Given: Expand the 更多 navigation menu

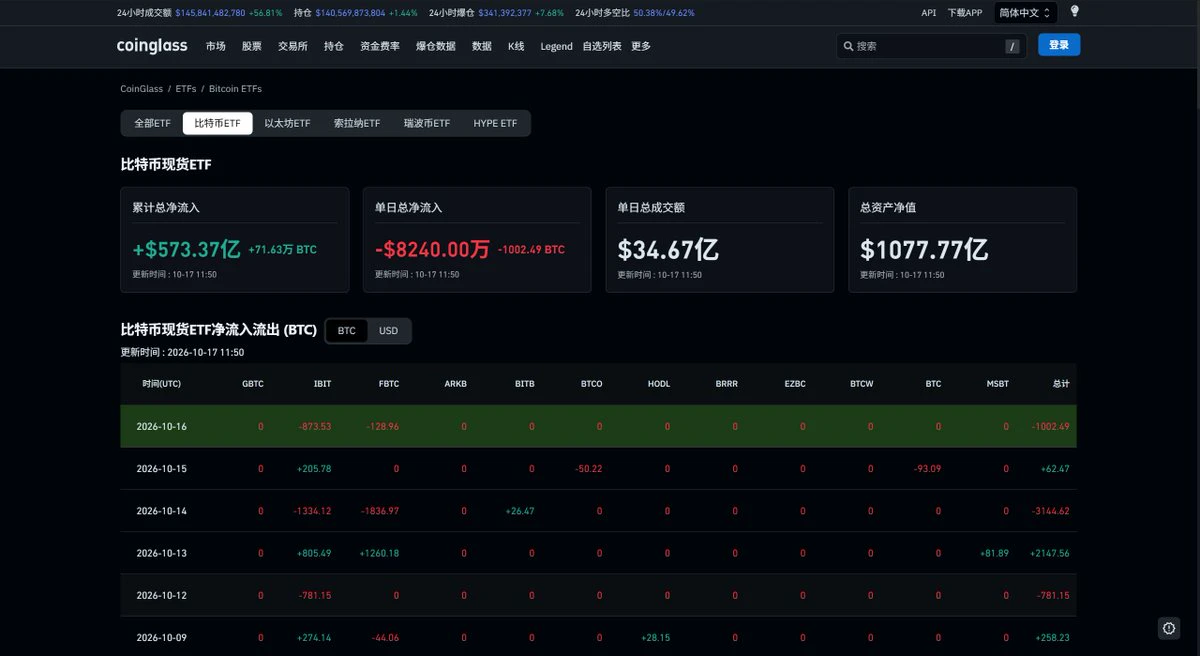Looking at the screenshot, I should point(641,46).
